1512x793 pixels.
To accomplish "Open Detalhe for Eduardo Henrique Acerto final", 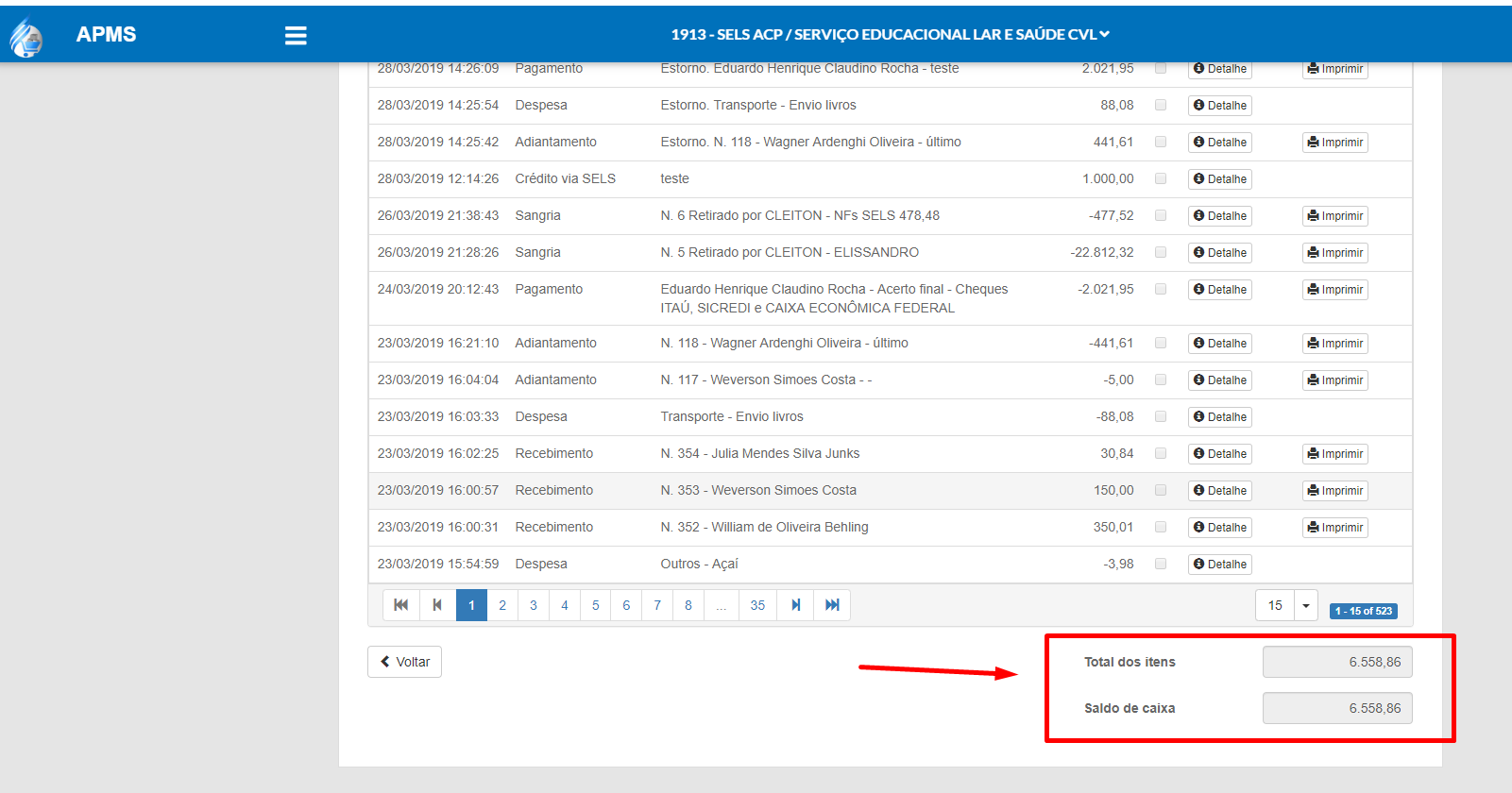I will point(1220,290).
